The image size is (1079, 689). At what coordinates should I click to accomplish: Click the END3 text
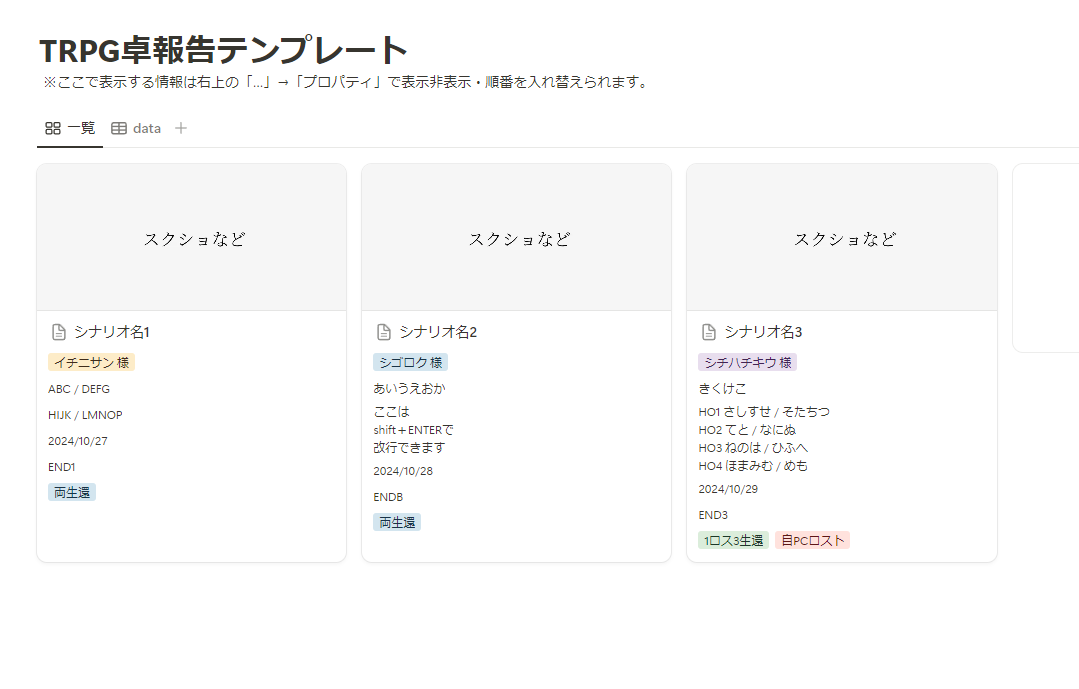pyautogui.click(x=713, y=515)
